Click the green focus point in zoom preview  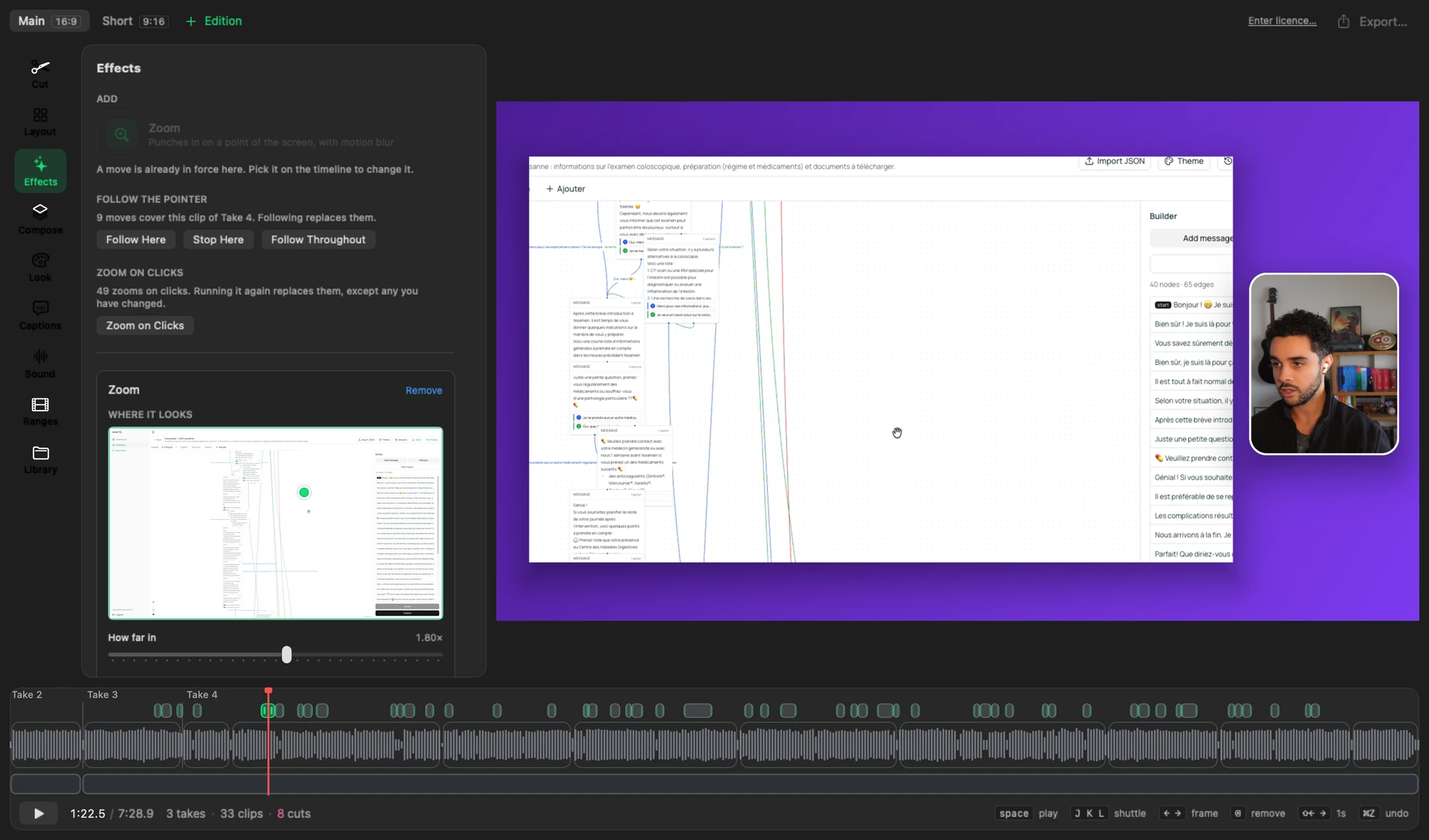304,492
